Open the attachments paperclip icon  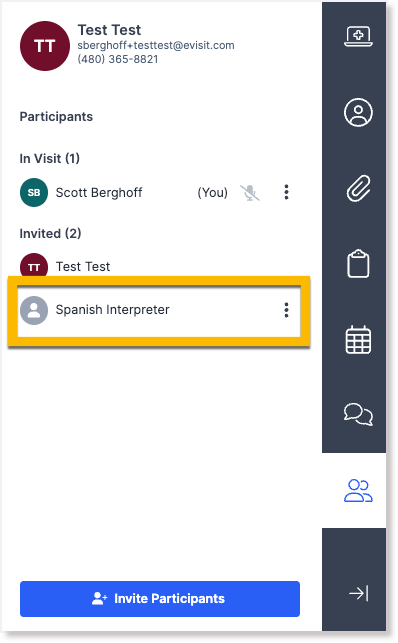click(358, 188)
